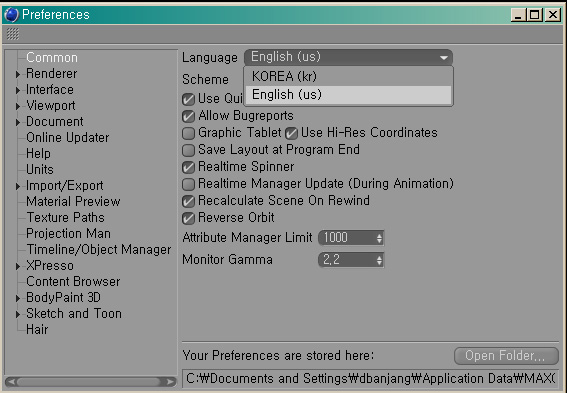Select Content Browser entry
Viewport: 567px width, 393px height.
[73, 282]
